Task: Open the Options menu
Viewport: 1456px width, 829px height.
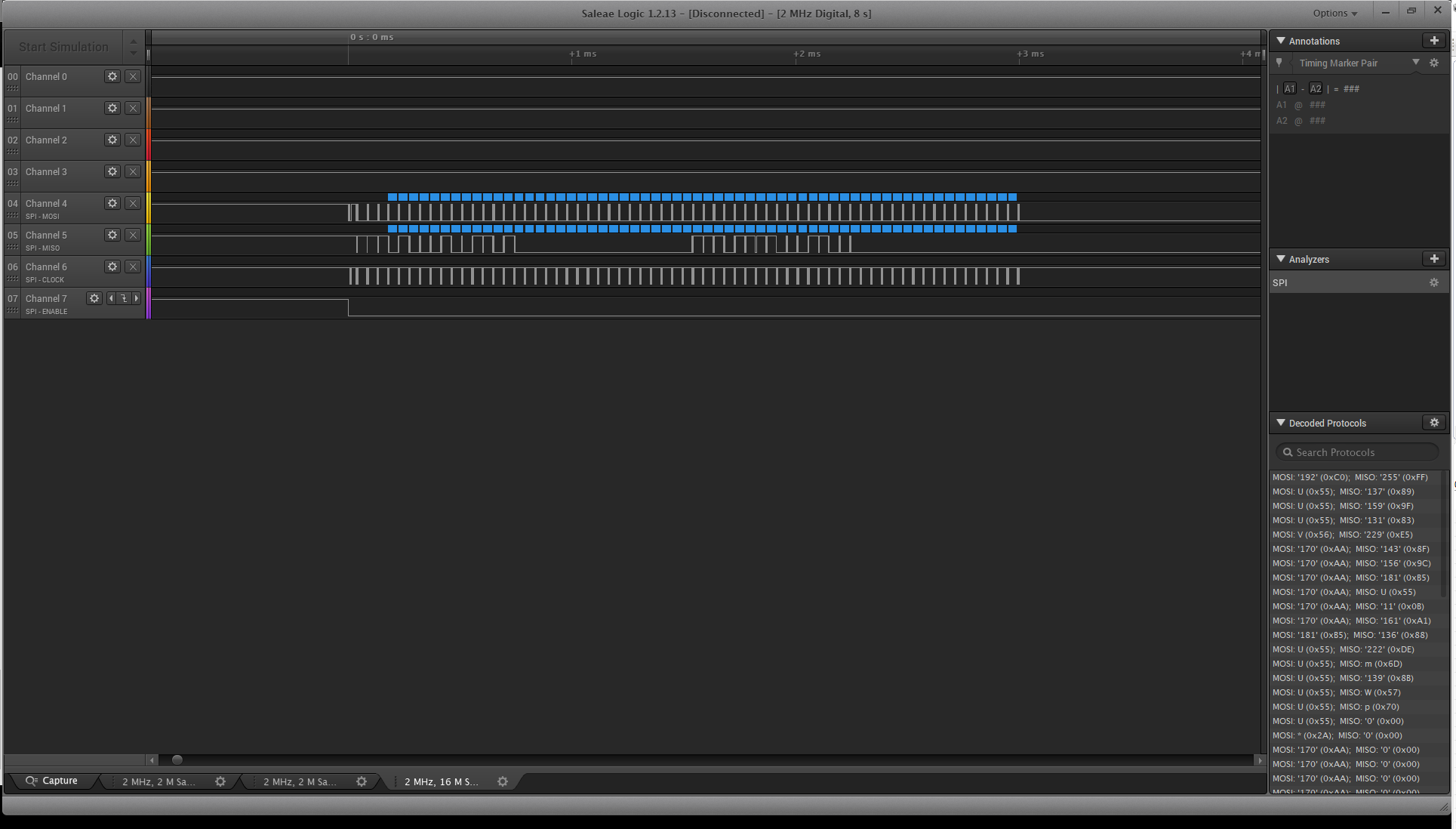Action: tap(1334, 13)
